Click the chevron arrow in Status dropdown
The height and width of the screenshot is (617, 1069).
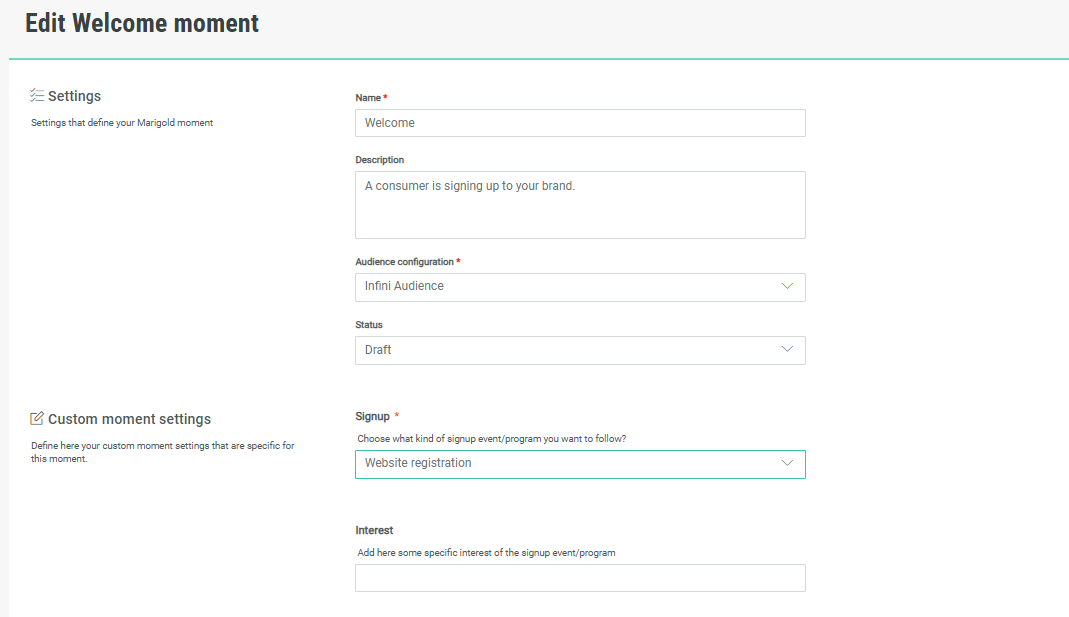787,349
